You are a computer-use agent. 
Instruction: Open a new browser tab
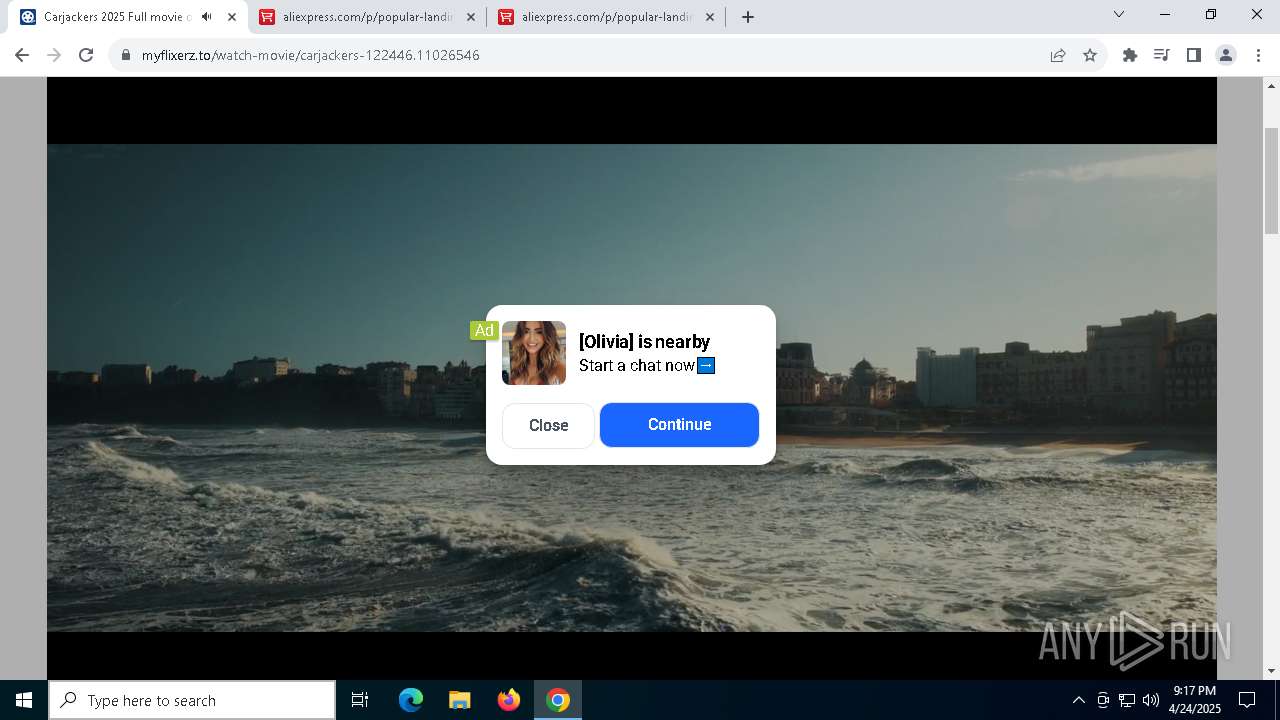[x=748, y=17]
